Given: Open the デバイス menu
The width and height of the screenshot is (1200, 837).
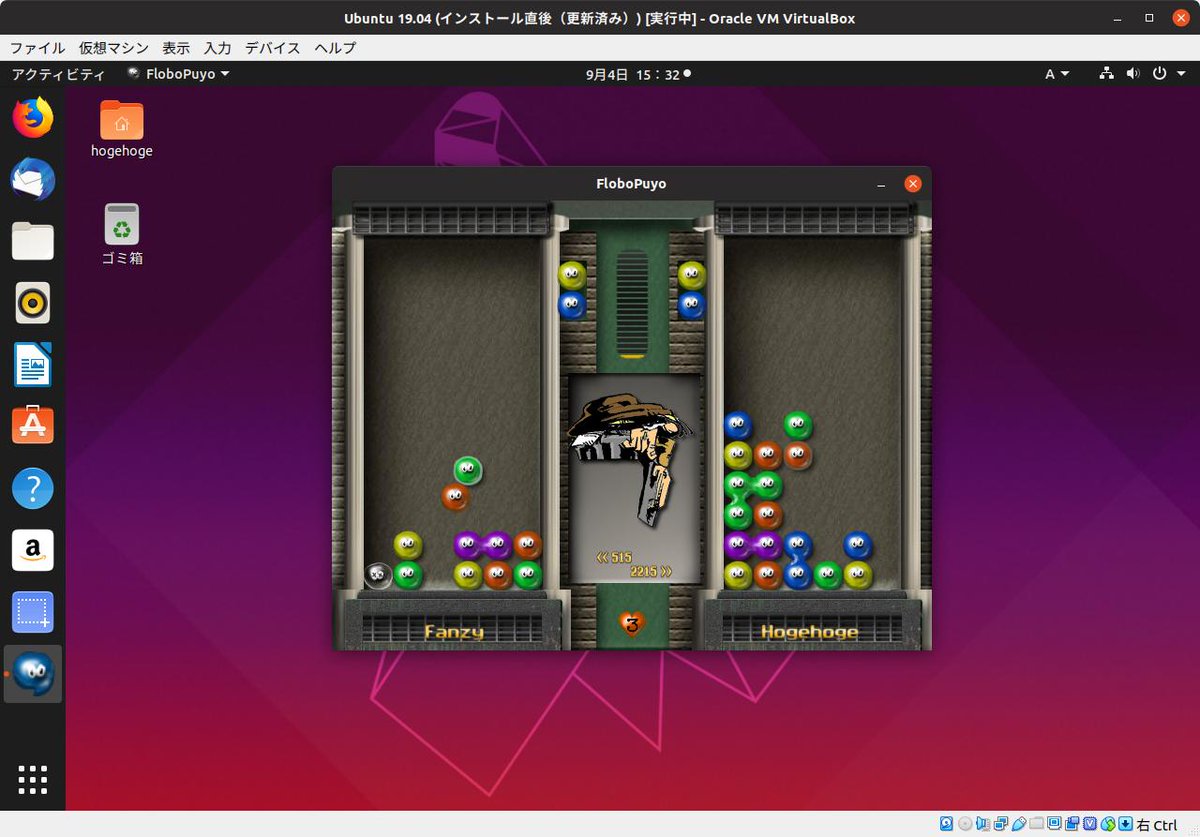Looking at the screenshot, I should click(272, 48).
